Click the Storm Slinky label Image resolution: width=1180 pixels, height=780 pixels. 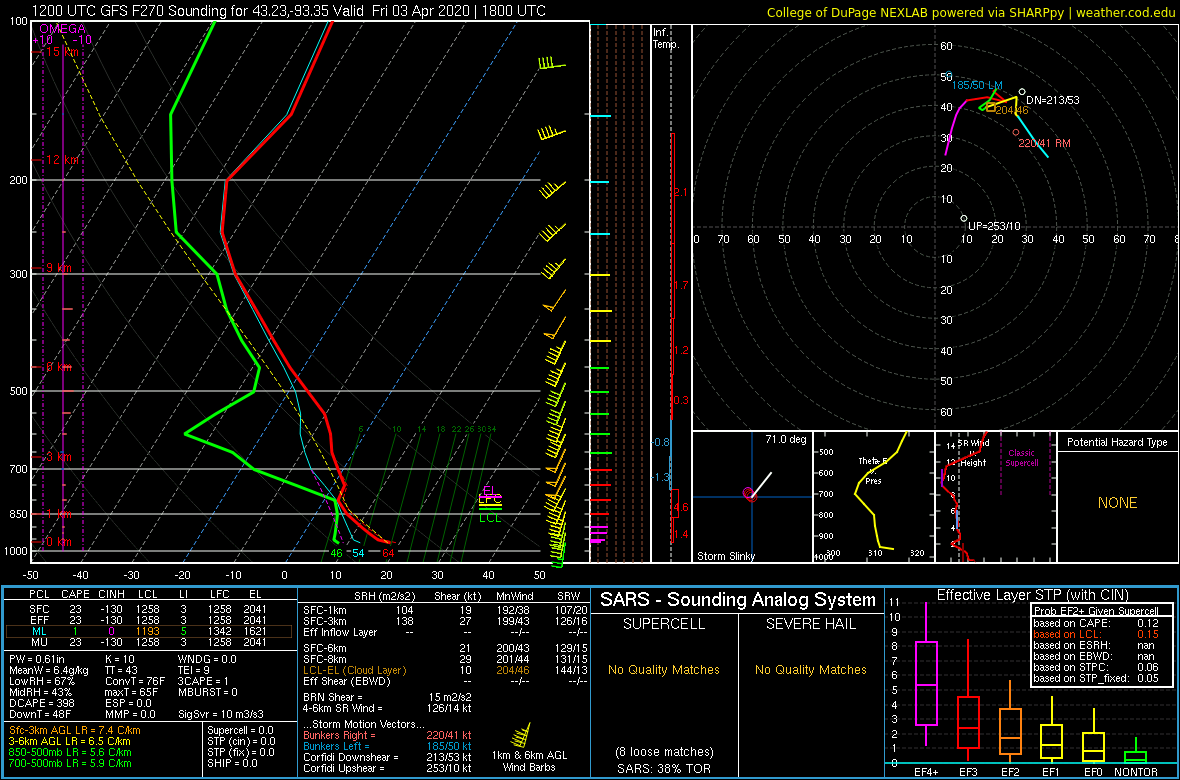(x=725, y=556)
